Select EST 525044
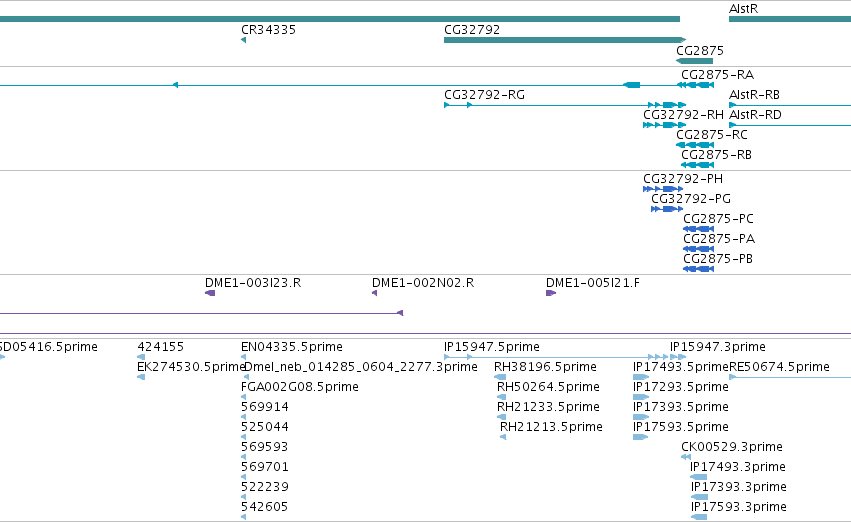This screenshot has height=522, width=851. tap(265, 428)
